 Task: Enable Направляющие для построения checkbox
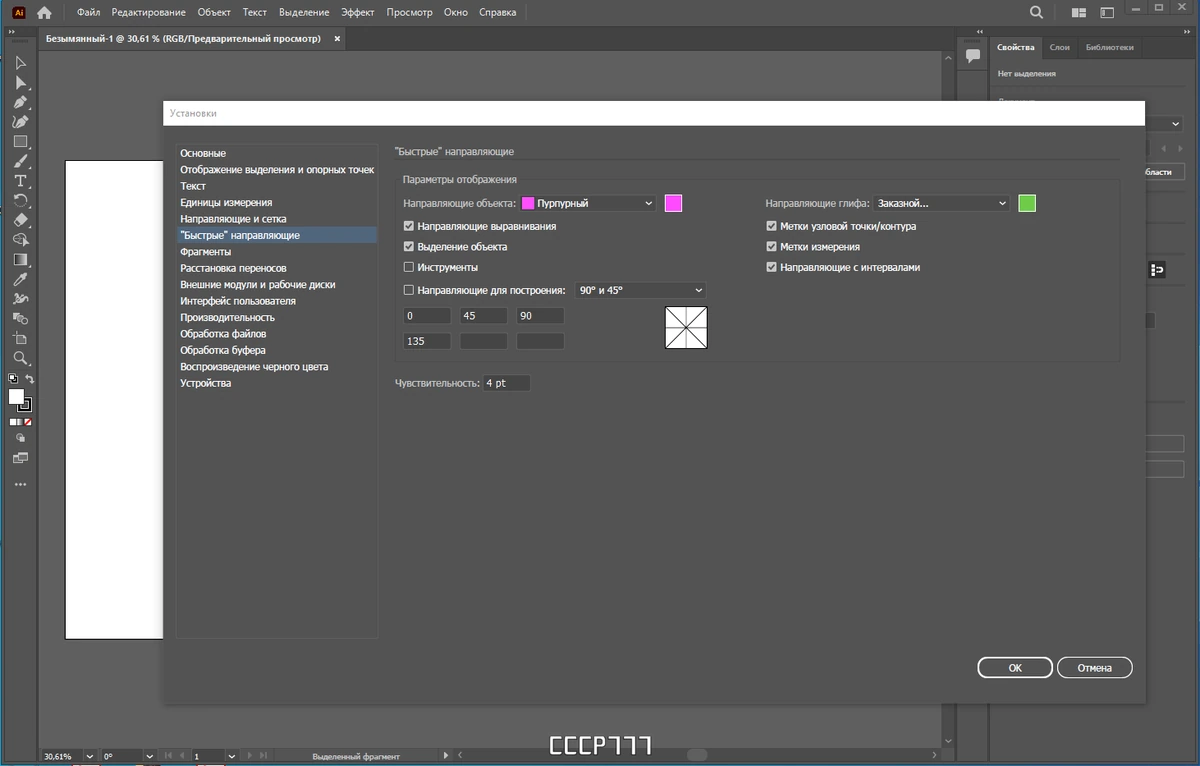tap(408, 290)
